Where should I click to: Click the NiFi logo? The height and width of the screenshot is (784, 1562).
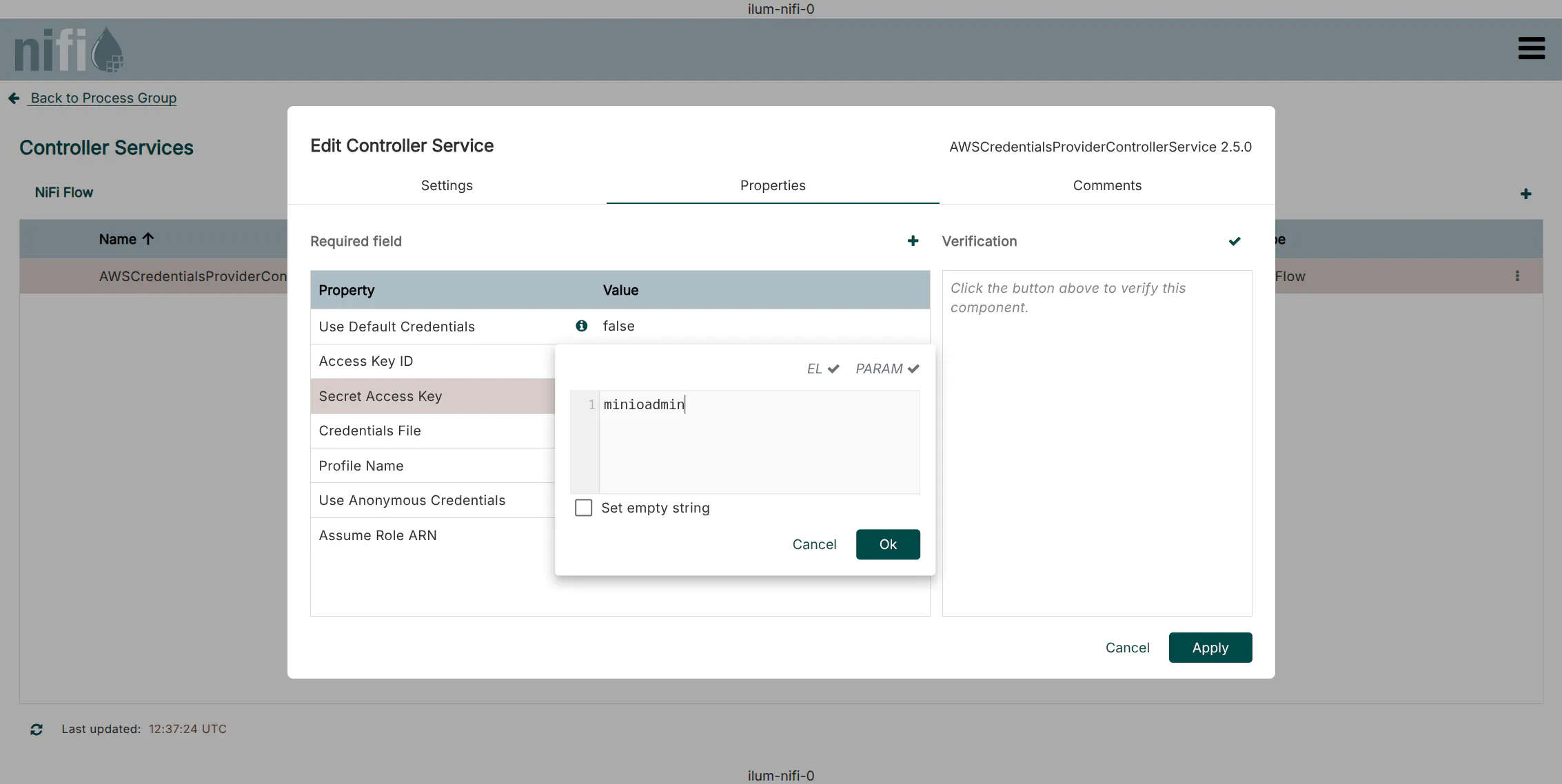click(69, 48)
